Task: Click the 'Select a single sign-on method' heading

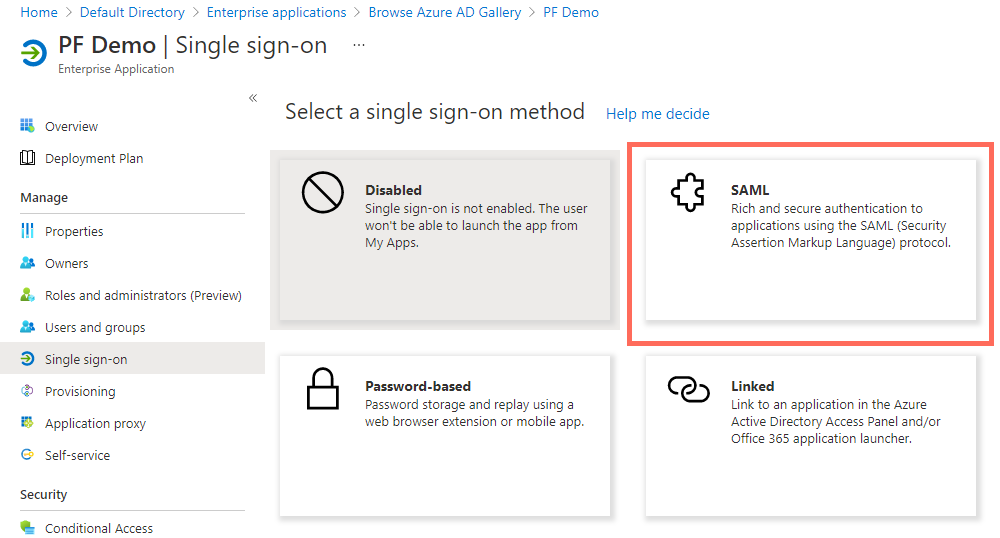Action: [x=435, y=112]
